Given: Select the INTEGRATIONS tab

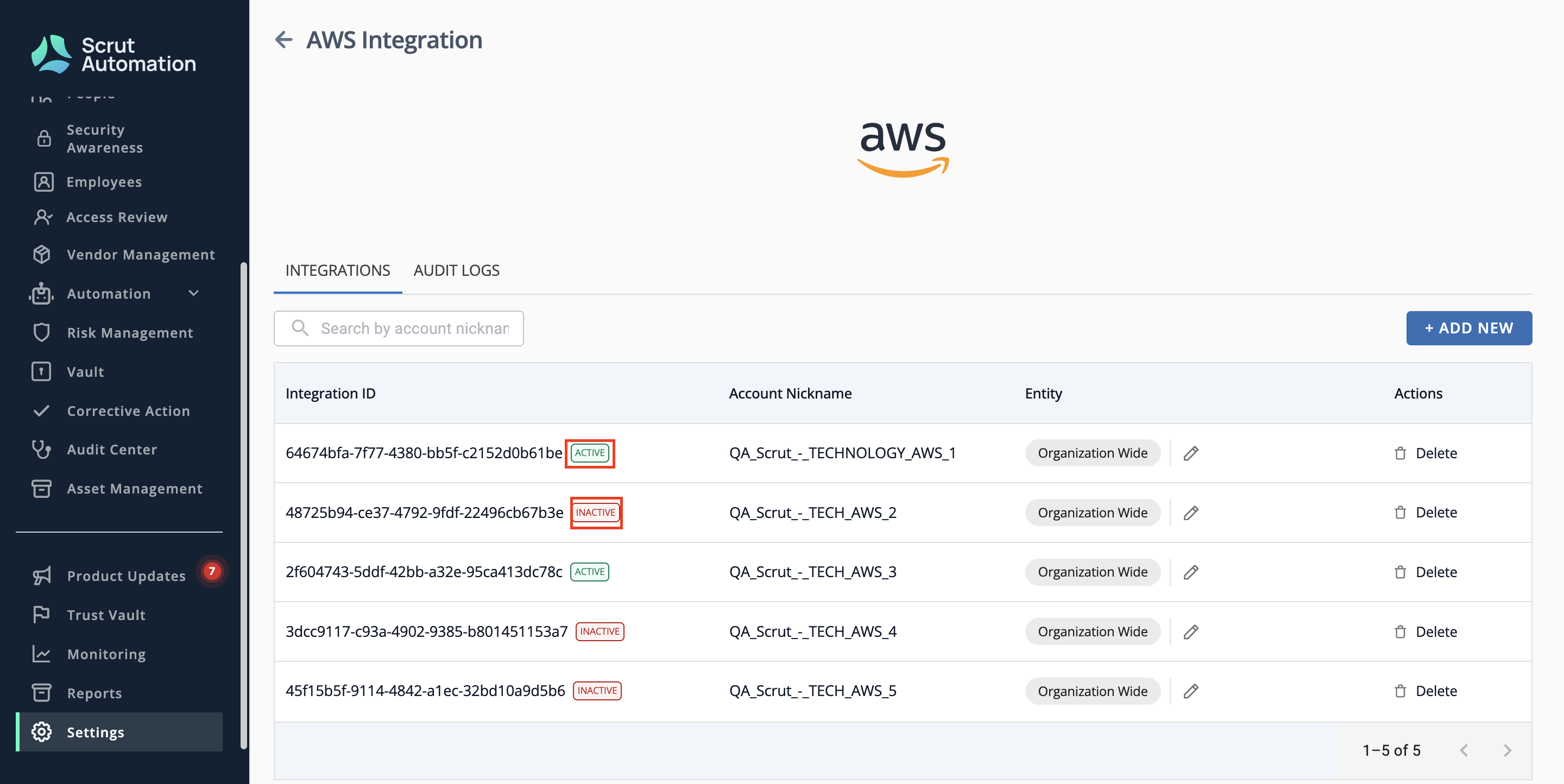Looking at the screenshot, I should click(x=338, y=270).
